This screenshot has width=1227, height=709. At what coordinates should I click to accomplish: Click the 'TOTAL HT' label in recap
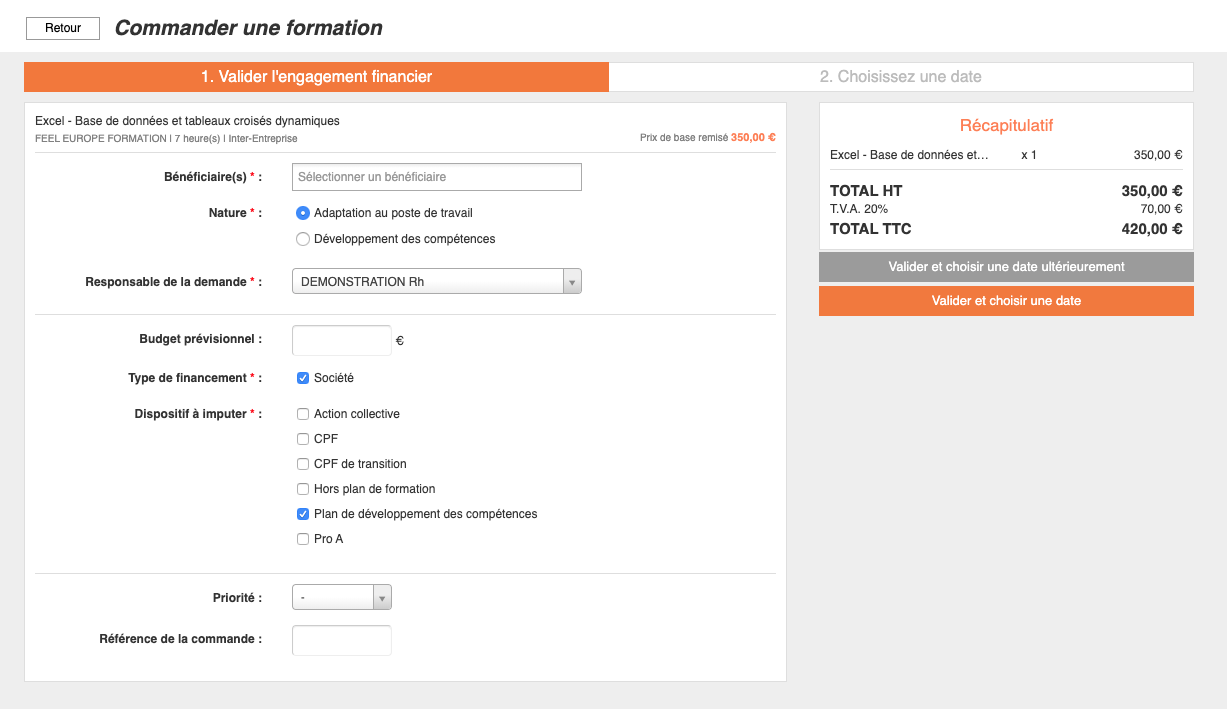[866, 191]
